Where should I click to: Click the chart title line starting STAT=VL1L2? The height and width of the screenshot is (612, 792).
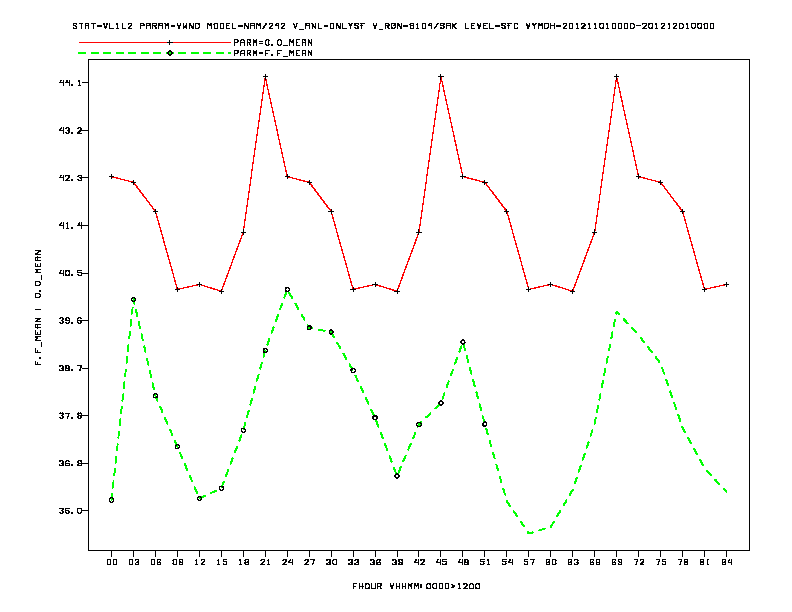pos(393,26)
